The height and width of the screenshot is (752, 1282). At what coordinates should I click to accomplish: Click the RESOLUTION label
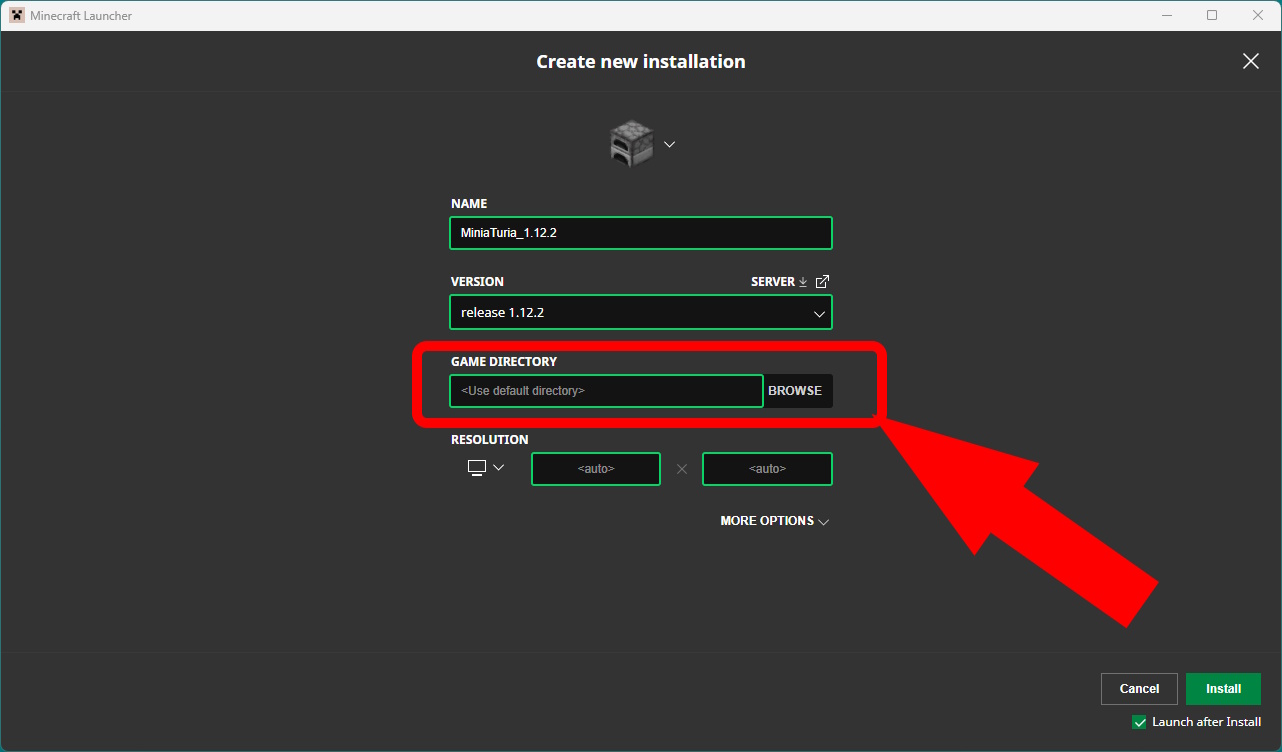(490, 439)
